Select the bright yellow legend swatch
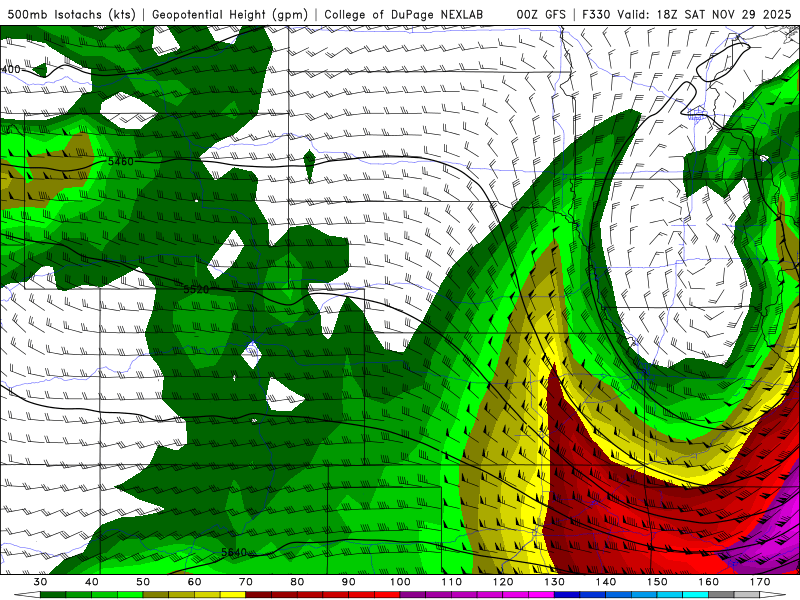Viewport: 800px width, 600px height. click(x=233, y=595)
